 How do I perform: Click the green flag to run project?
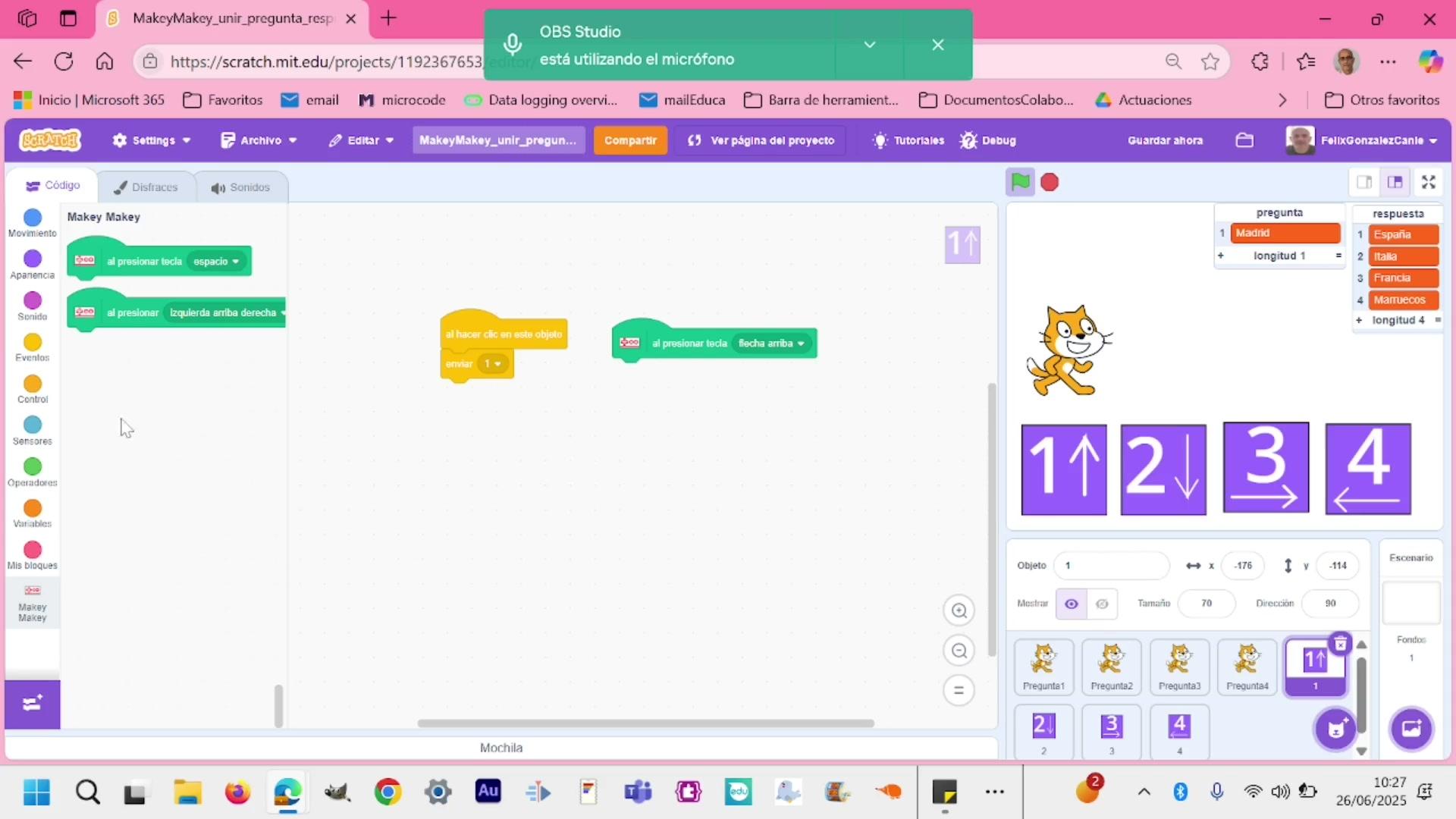pos(1020,182)
